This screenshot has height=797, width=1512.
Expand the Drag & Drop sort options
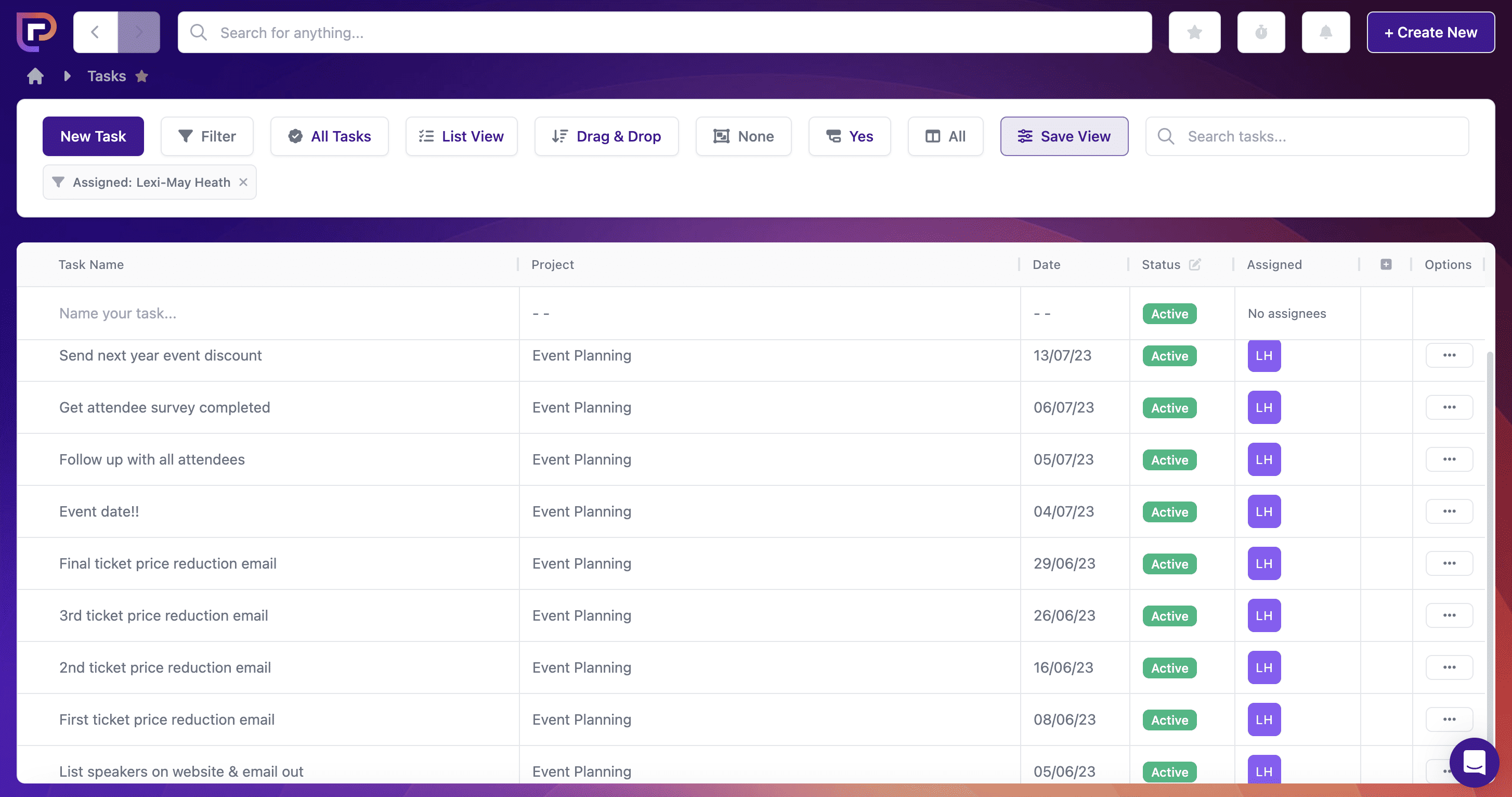click(606, 136)
